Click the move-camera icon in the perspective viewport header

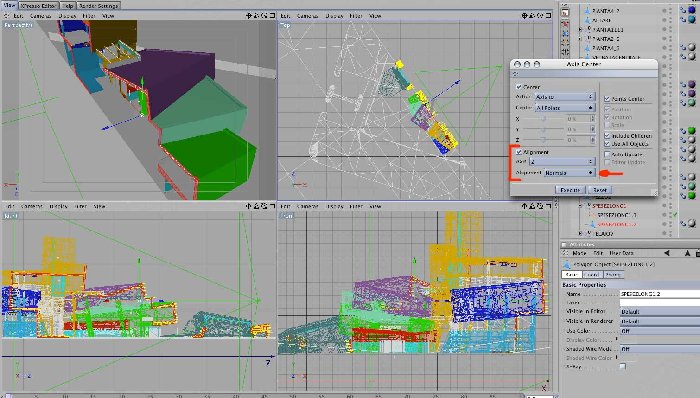(x=249, y=16)
